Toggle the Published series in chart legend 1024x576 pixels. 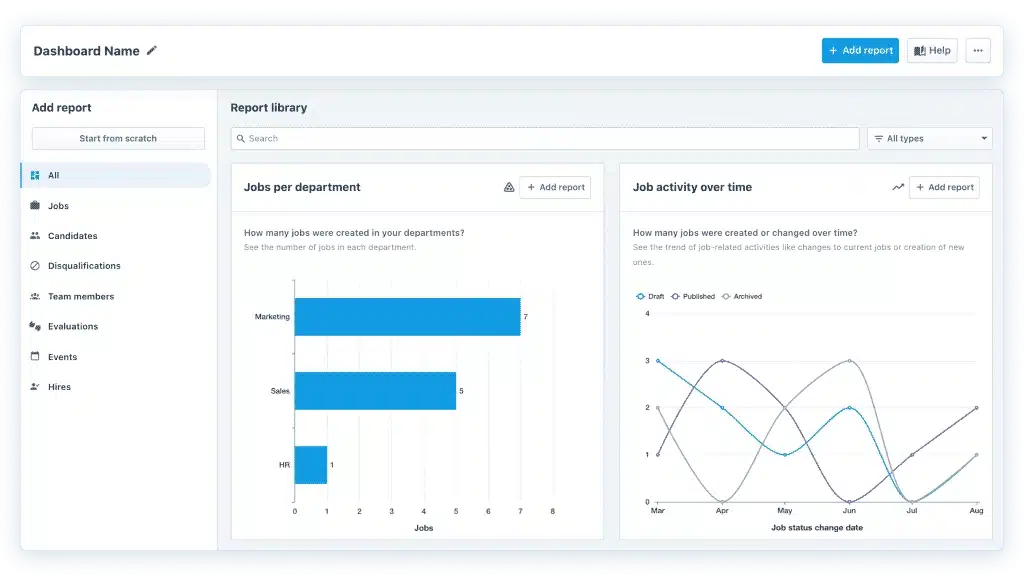pyautogui.click(x=693, y=297)
